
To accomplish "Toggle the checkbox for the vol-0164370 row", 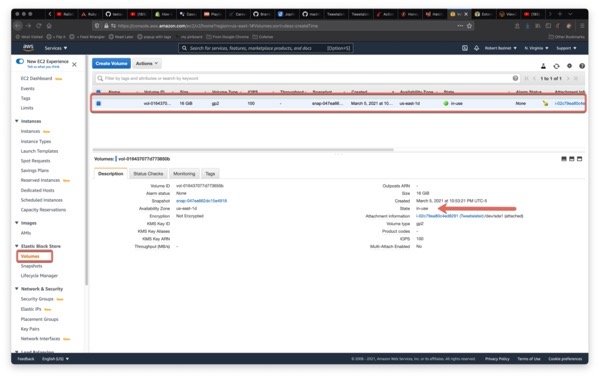I will [99, 103].
